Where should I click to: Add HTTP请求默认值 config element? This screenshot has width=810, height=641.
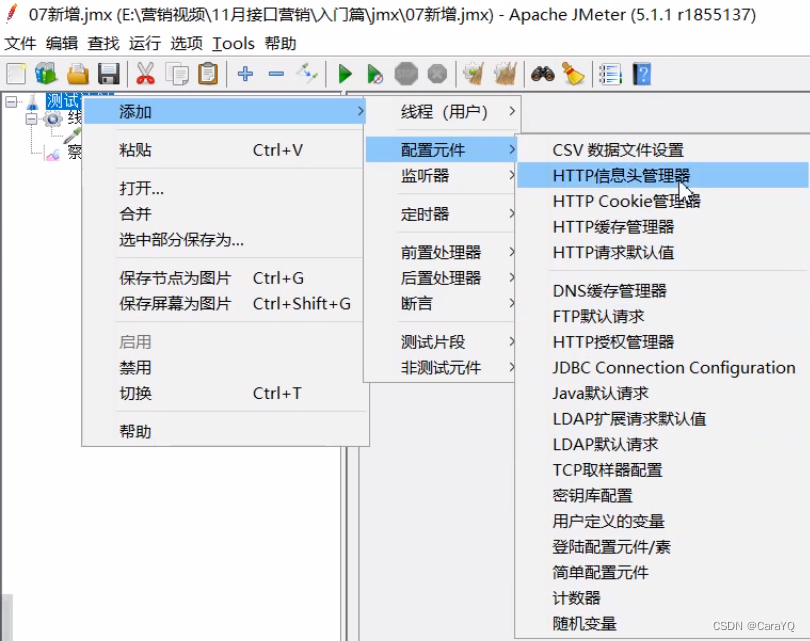coord(663,253)
